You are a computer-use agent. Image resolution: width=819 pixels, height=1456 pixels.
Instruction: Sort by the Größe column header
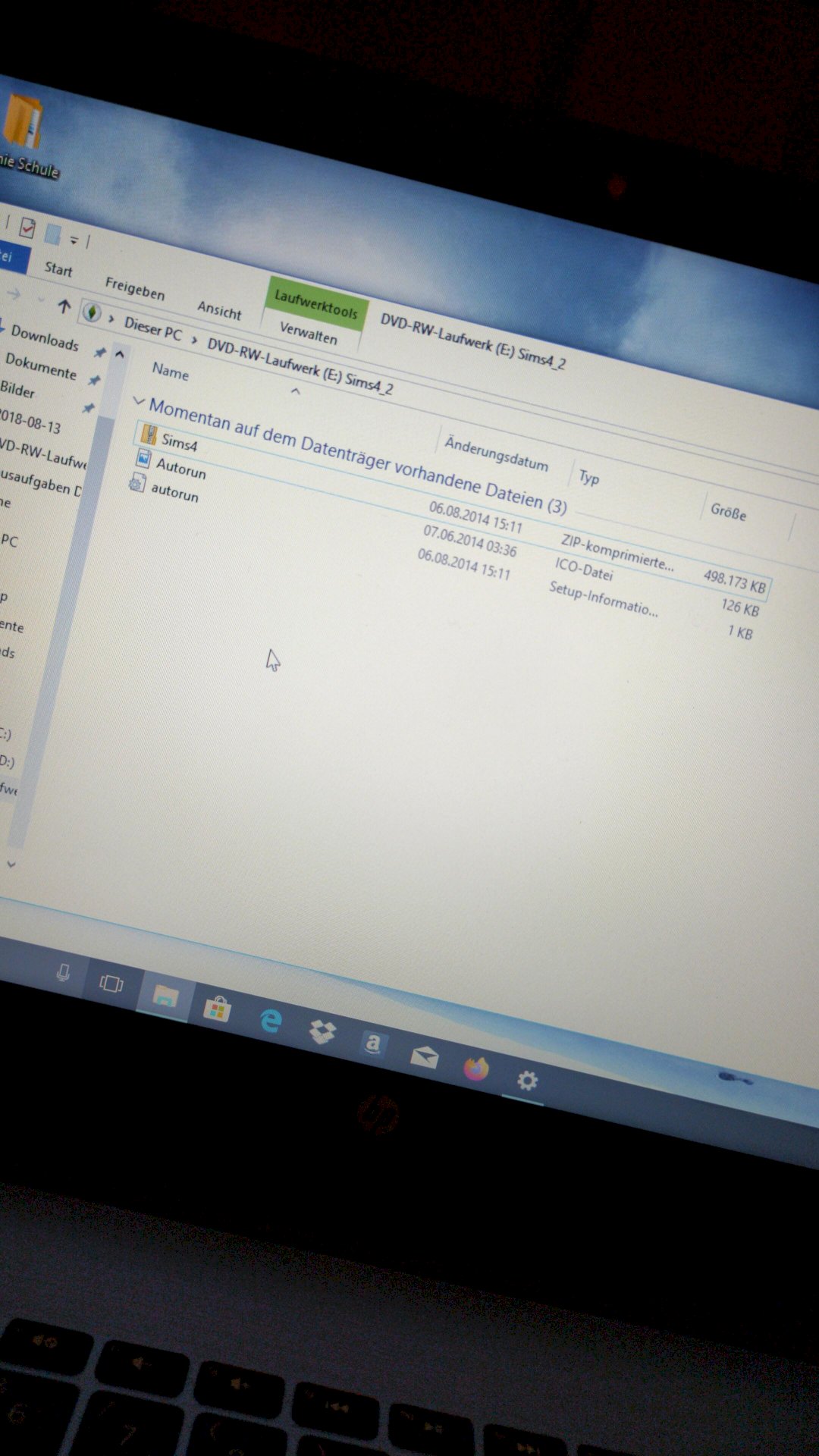728,512
